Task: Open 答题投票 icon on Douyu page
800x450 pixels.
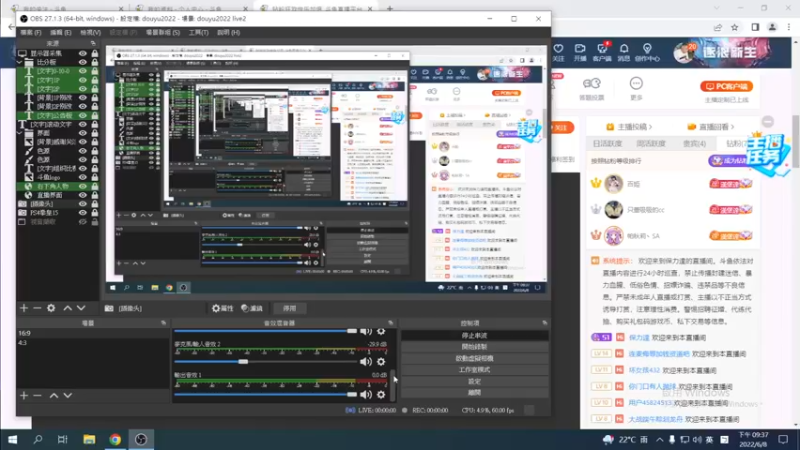Action: tap(591, 83)
